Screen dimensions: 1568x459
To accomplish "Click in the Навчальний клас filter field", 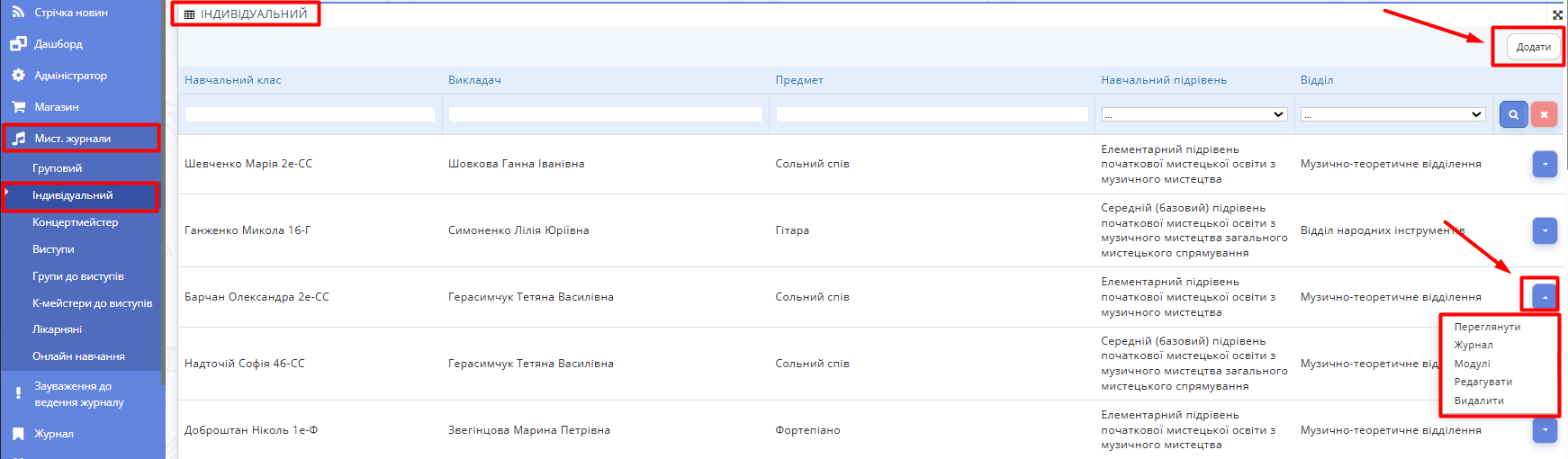I will point(310,114).
